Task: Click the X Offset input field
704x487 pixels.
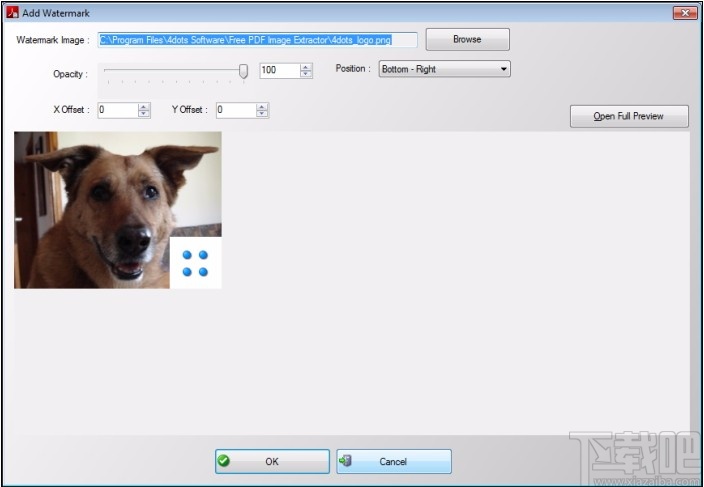Action: pyautogui.click(x=118, y=110)
